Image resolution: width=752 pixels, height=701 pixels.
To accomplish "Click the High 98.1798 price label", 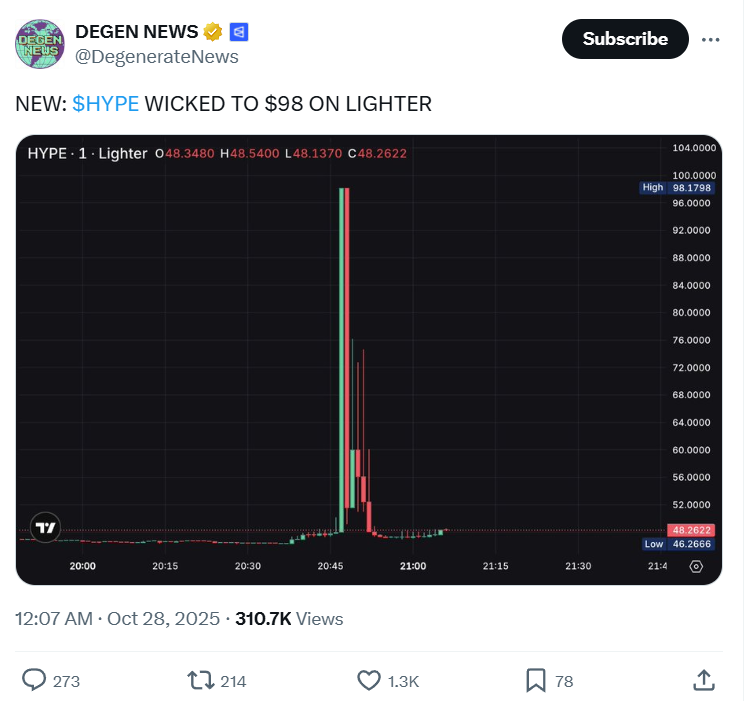I will click(x=680, y=187).
